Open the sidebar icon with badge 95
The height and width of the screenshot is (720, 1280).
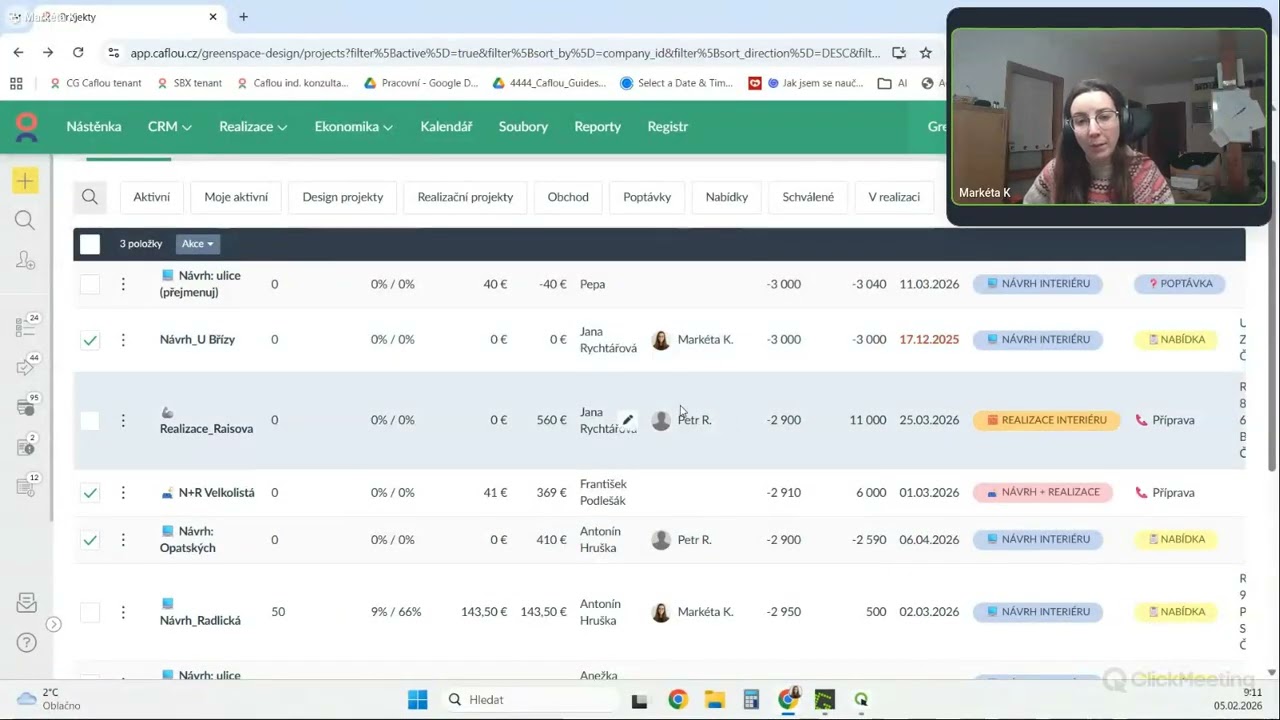click(25, 406)
